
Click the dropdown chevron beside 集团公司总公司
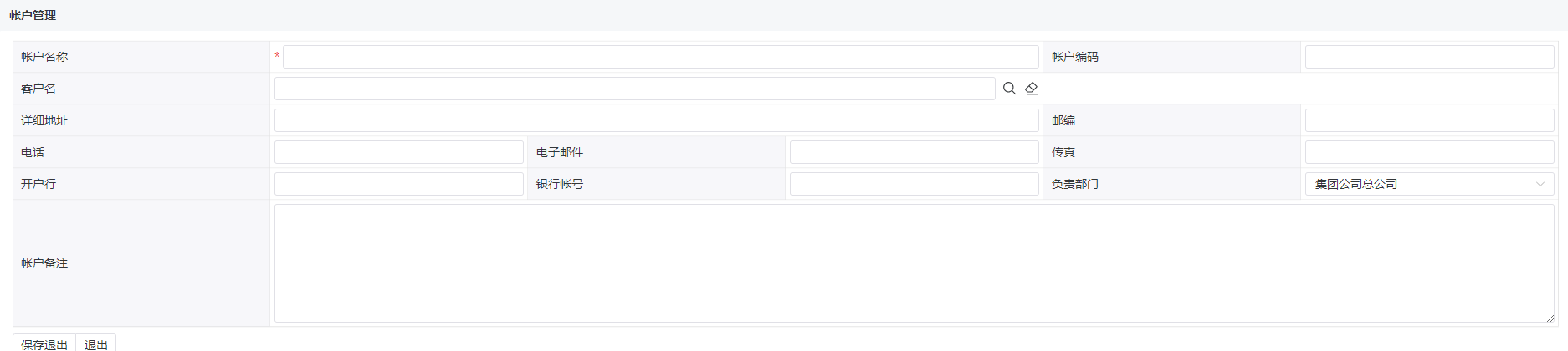click(x=1540, y=184)
